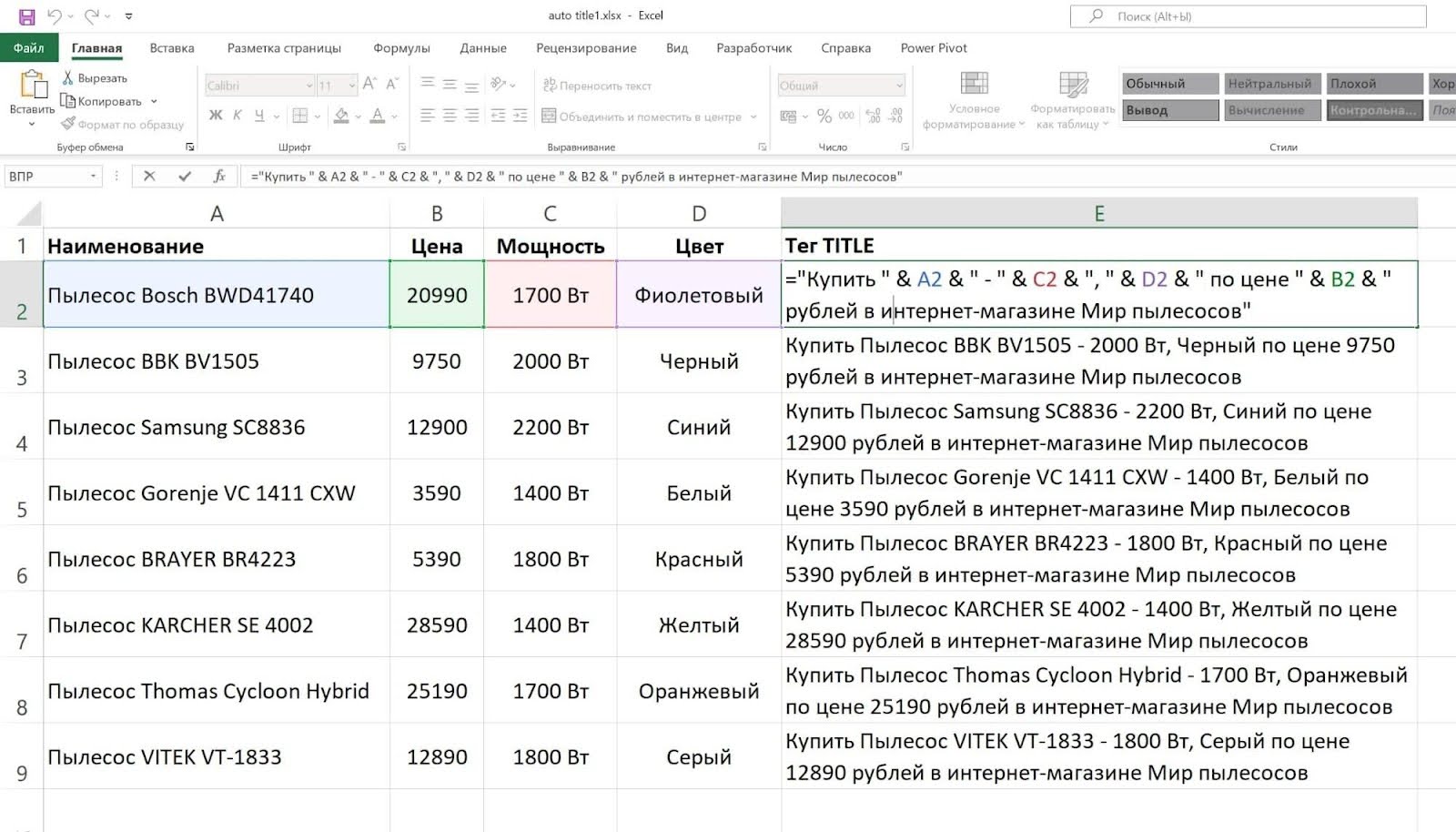Select the italic (К) formatting icon

point(238,116)
